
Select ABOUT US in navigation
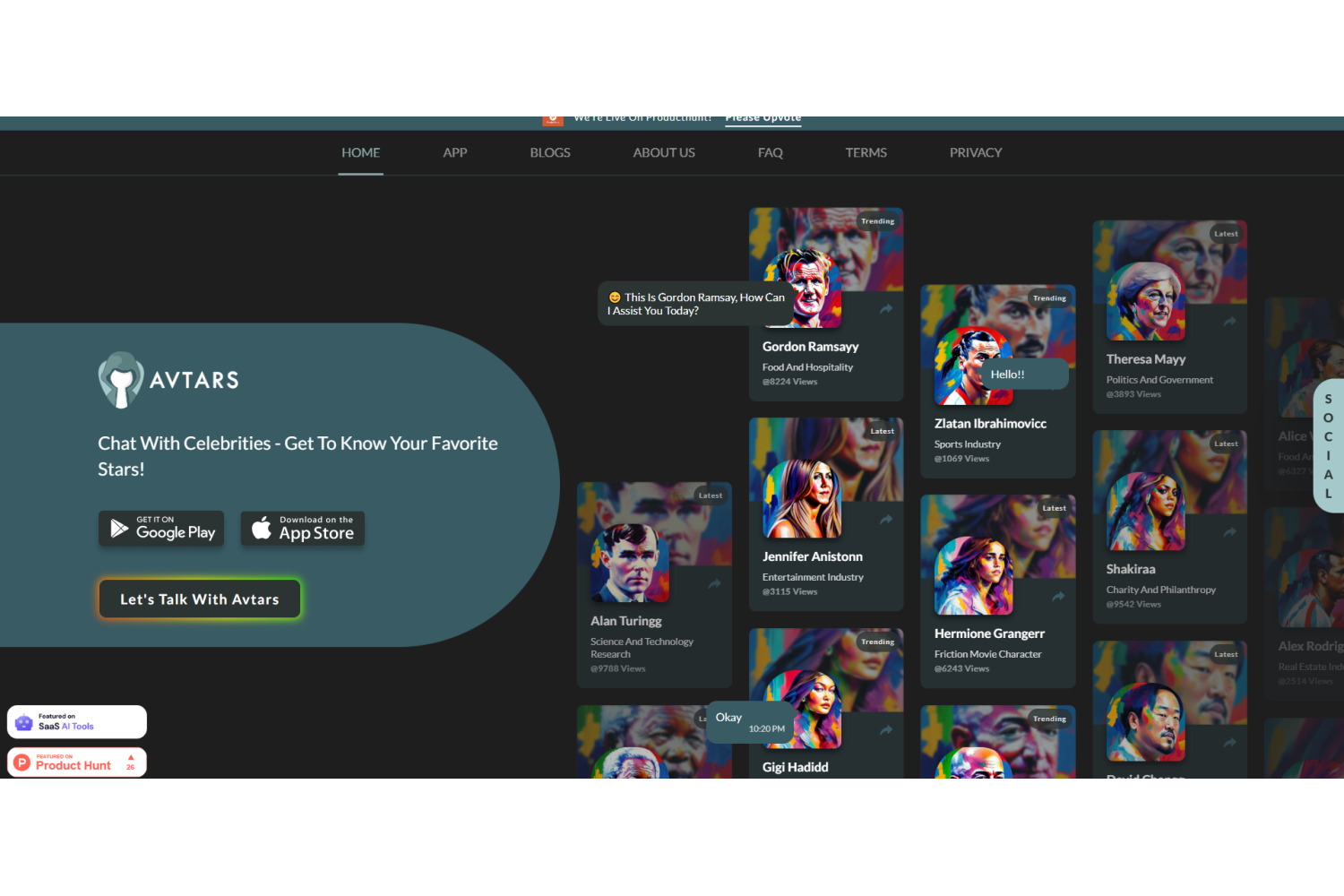click(x=664, y=152)
